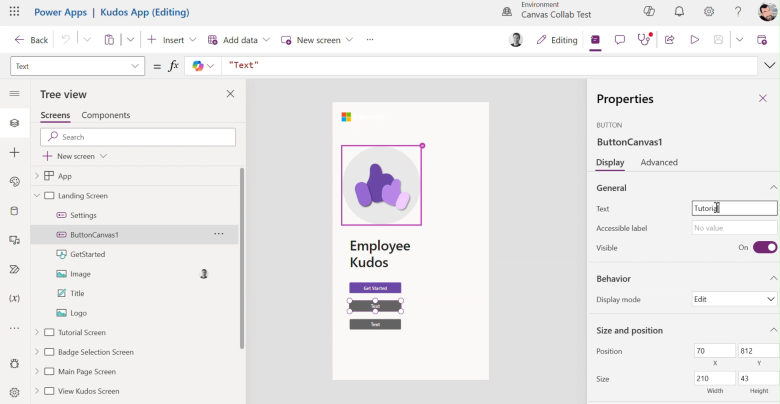Click the Paste clipboard icon
Viewport: 780px width, 404px height.
click(x=109, y=40)
